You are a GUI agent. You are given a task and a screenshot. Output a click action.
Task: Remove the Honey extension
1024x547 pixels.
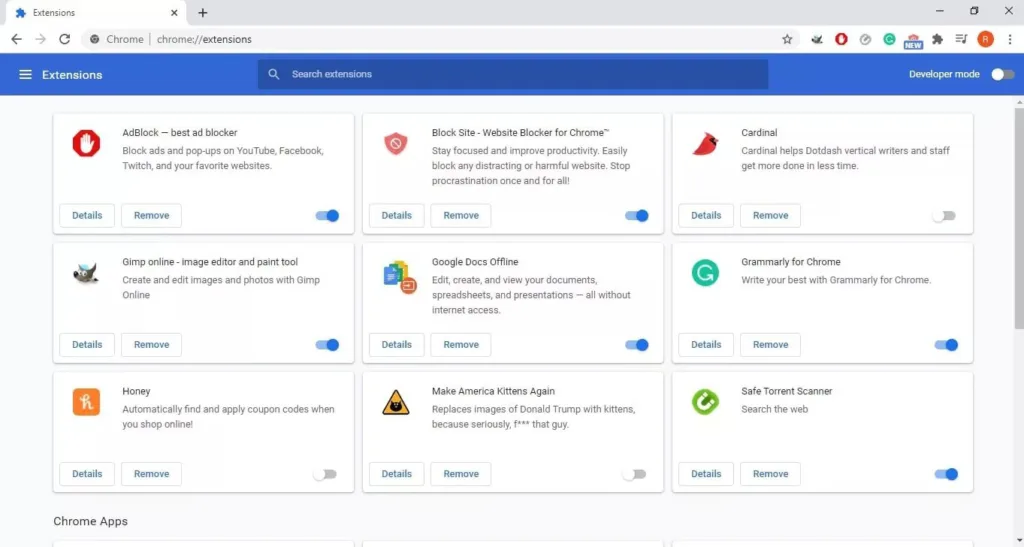click(x=152, y=474)
